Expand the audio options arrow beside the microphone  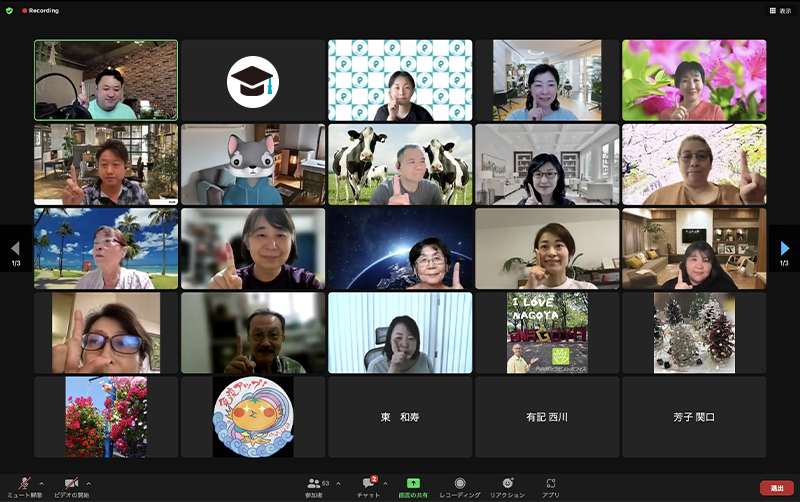(41, 483)
